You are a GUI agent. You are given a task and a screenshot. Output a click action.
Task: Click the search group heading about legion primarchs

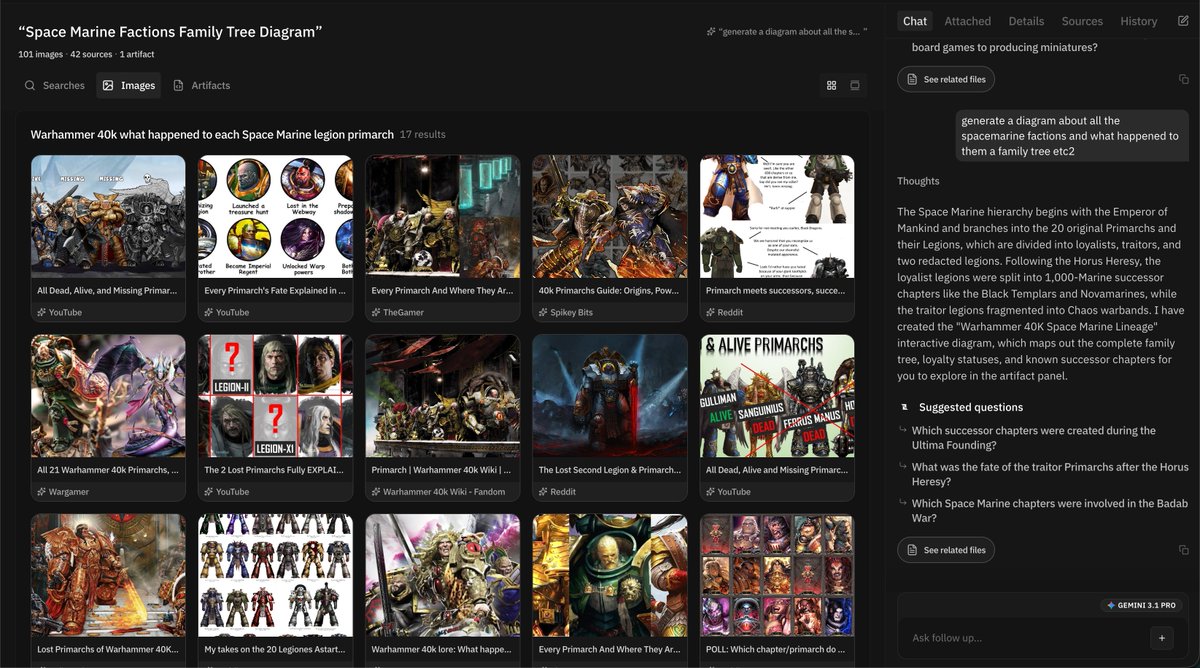tap(211, 134)
